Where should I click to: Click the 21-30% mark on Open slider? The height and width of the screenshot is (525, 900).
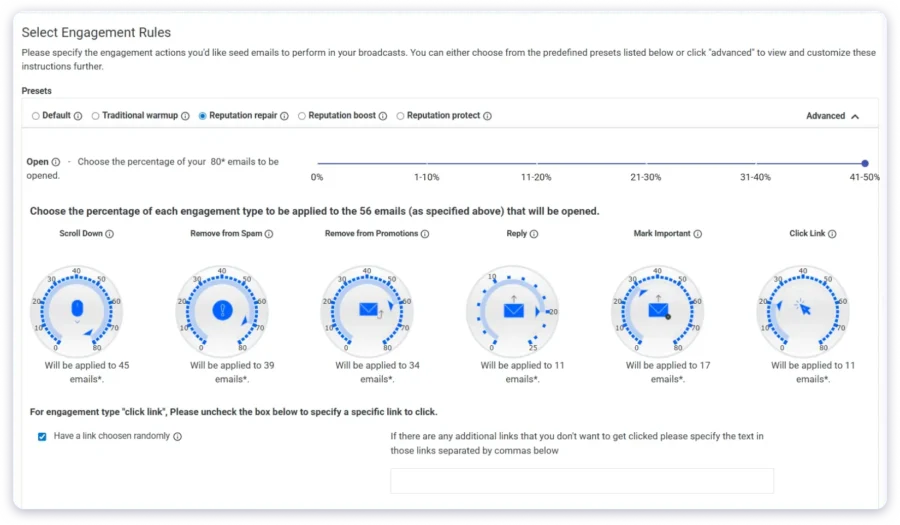click(x=646, y=164)
